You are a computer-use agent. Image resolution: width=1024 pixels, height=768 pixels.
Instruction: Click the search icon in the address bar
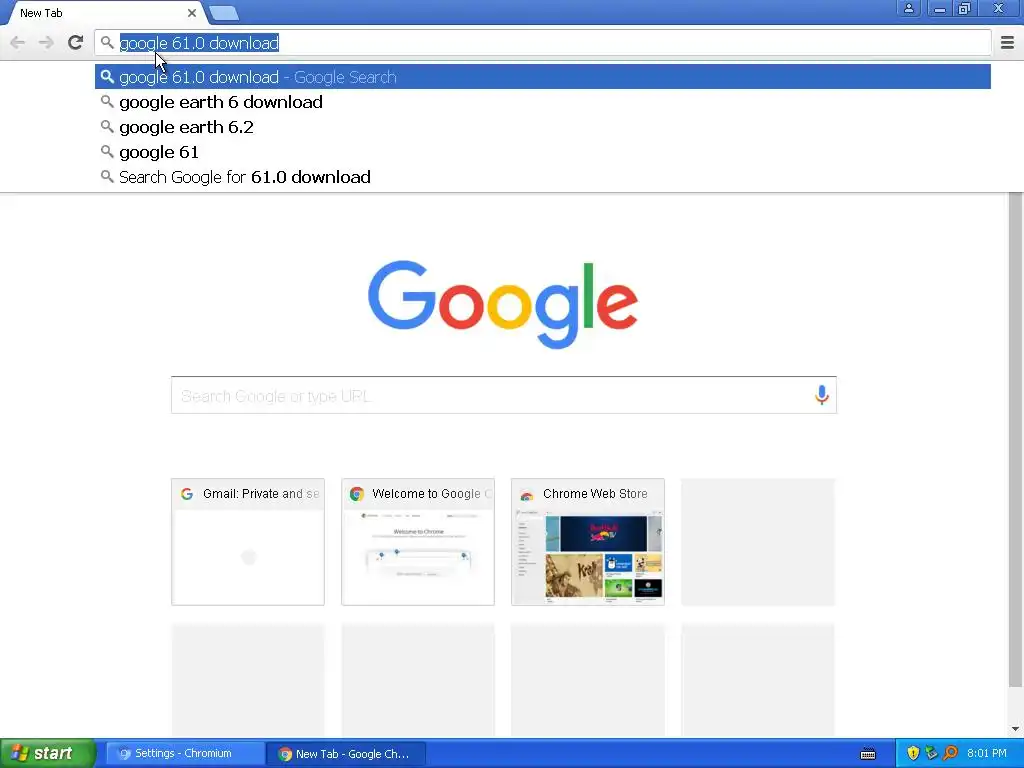click(107, 43)
